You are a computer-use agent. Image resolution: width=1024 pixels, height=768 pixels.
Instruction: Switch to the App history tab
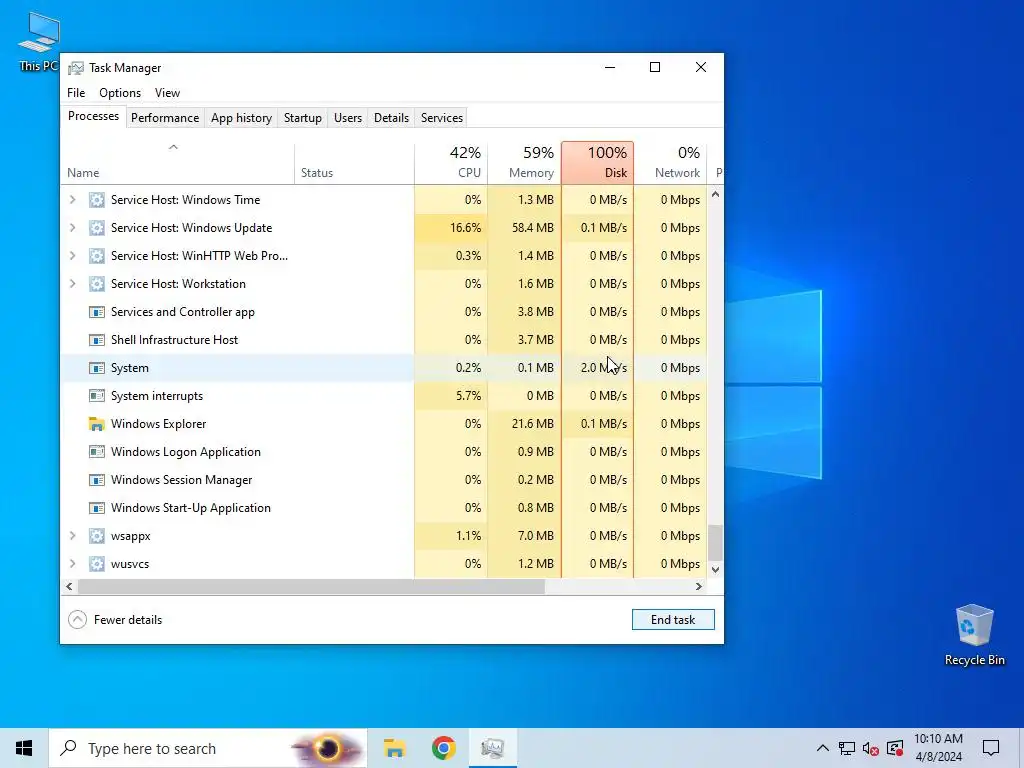click(241, 118)
